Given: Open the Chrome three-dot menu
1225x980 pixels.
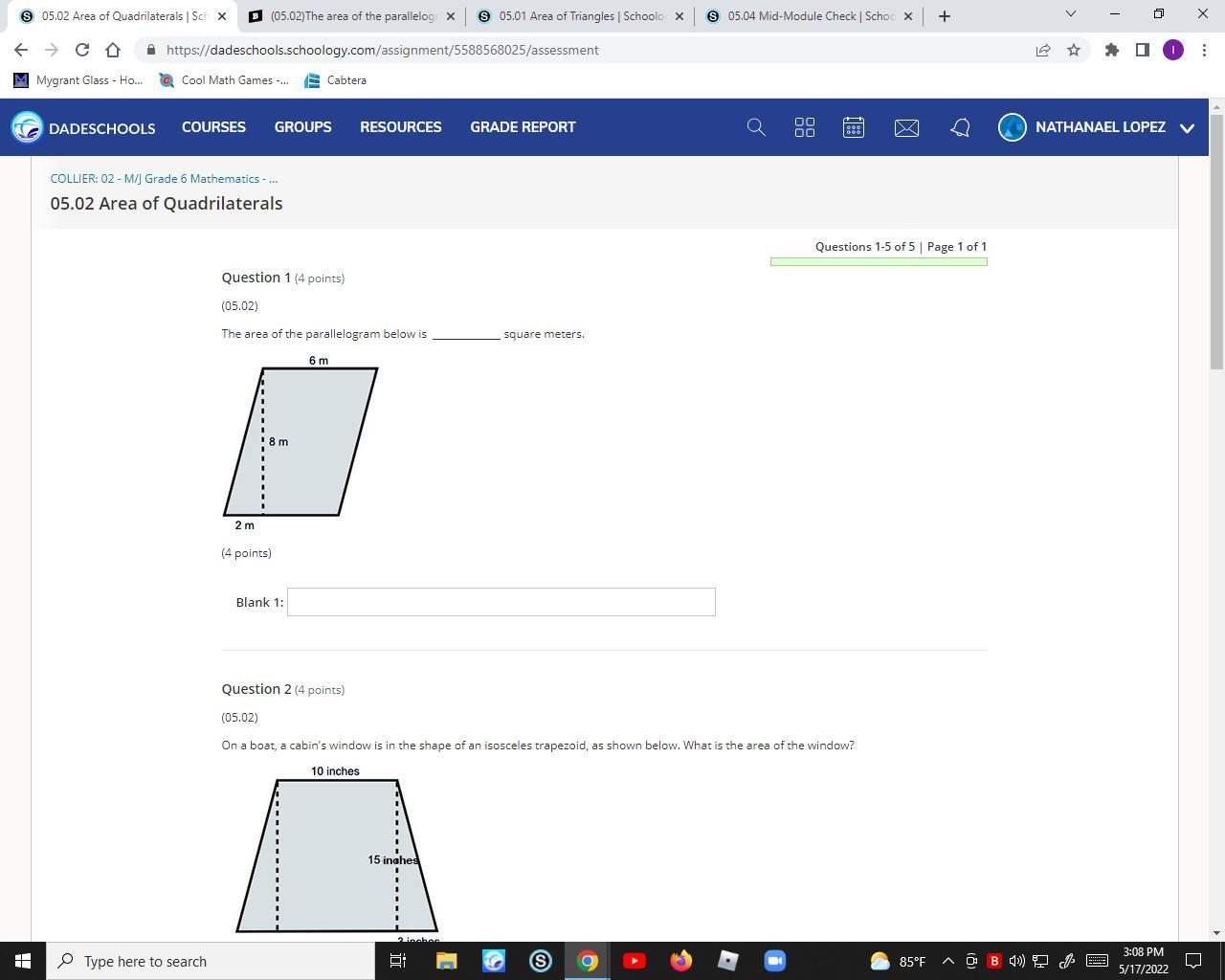Looking at the screenshot, I should tap(1204, 50).
